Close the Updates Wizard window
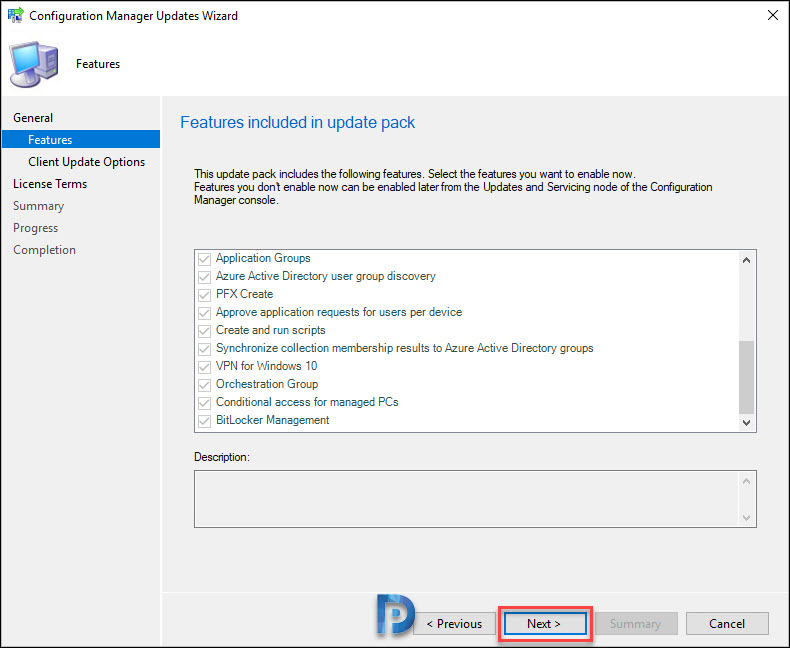 point(773,15)
